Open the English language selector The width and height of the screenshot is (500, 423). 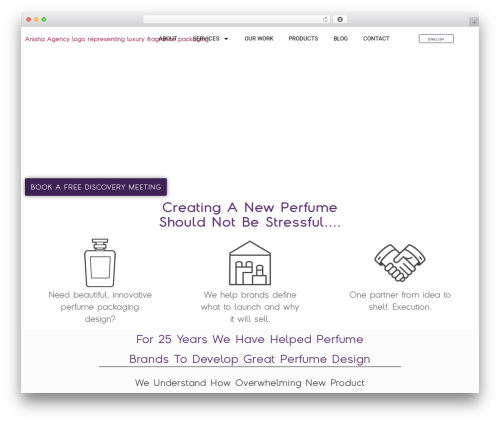point(436,39)
